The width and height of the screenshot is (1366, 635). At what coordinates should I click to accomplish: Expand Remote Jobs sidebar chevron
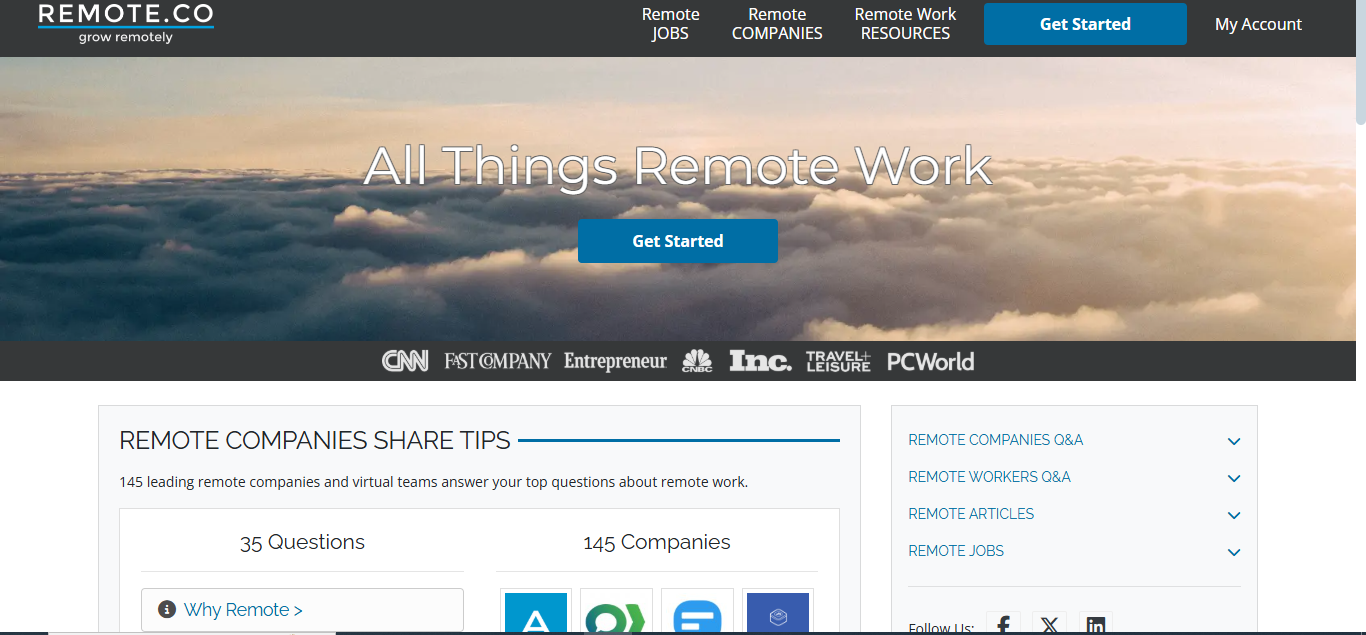point(1234,552)
